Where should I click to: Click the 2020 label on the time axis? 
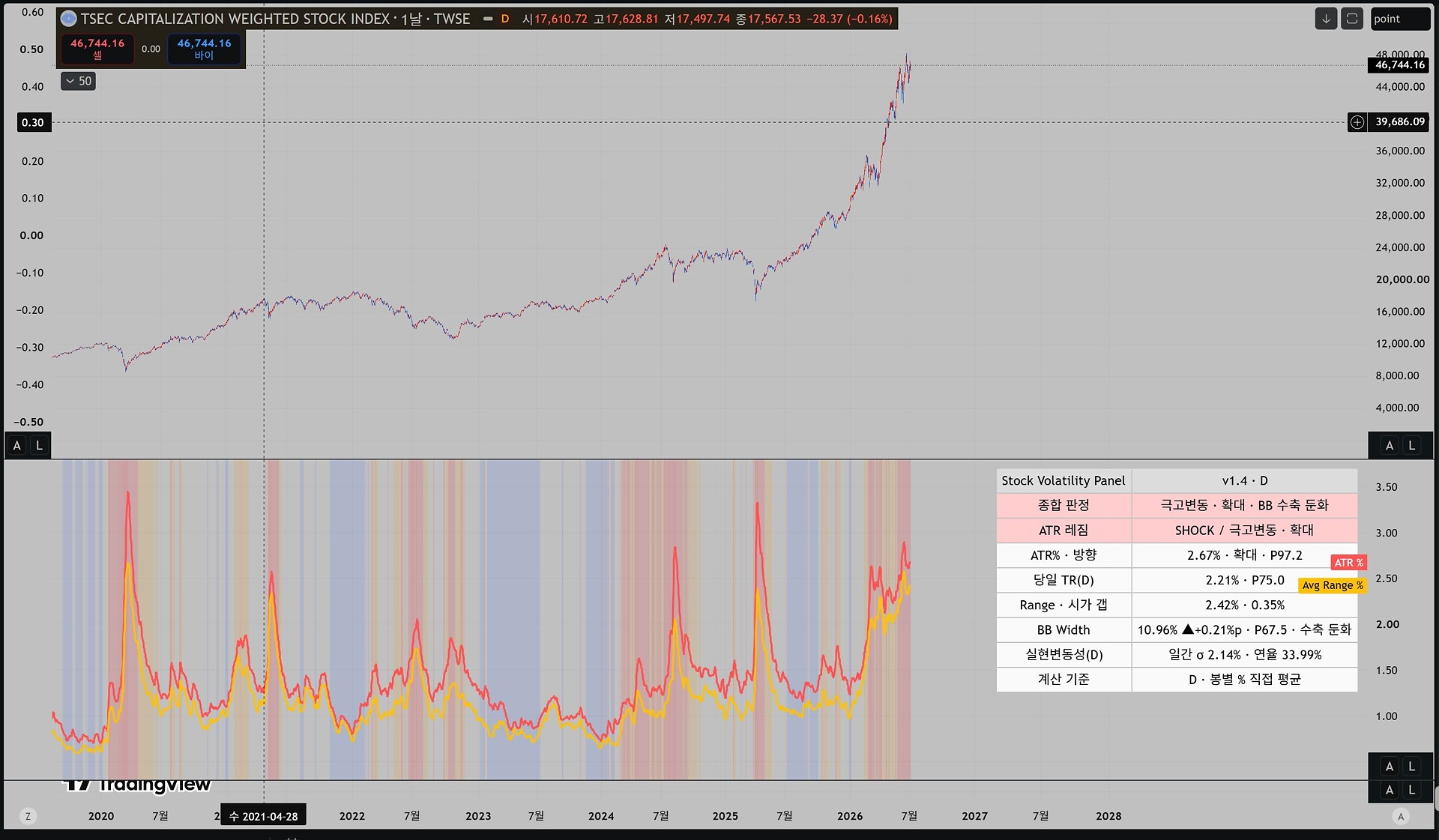click(101, 816)
